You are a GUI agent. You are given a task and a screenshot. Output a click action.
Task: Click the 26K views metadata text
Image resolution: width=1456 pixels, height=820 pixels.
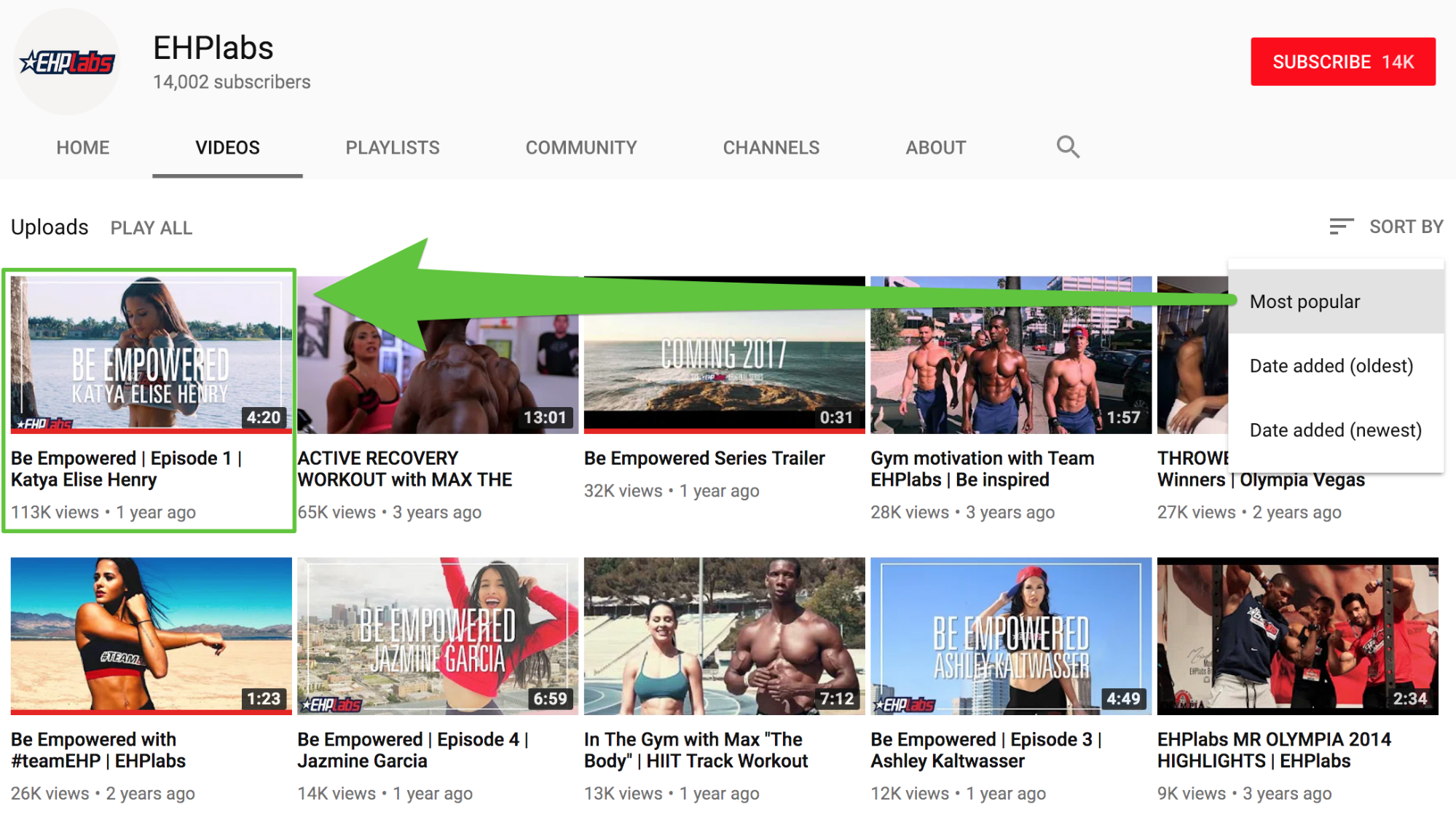point(50,794)
